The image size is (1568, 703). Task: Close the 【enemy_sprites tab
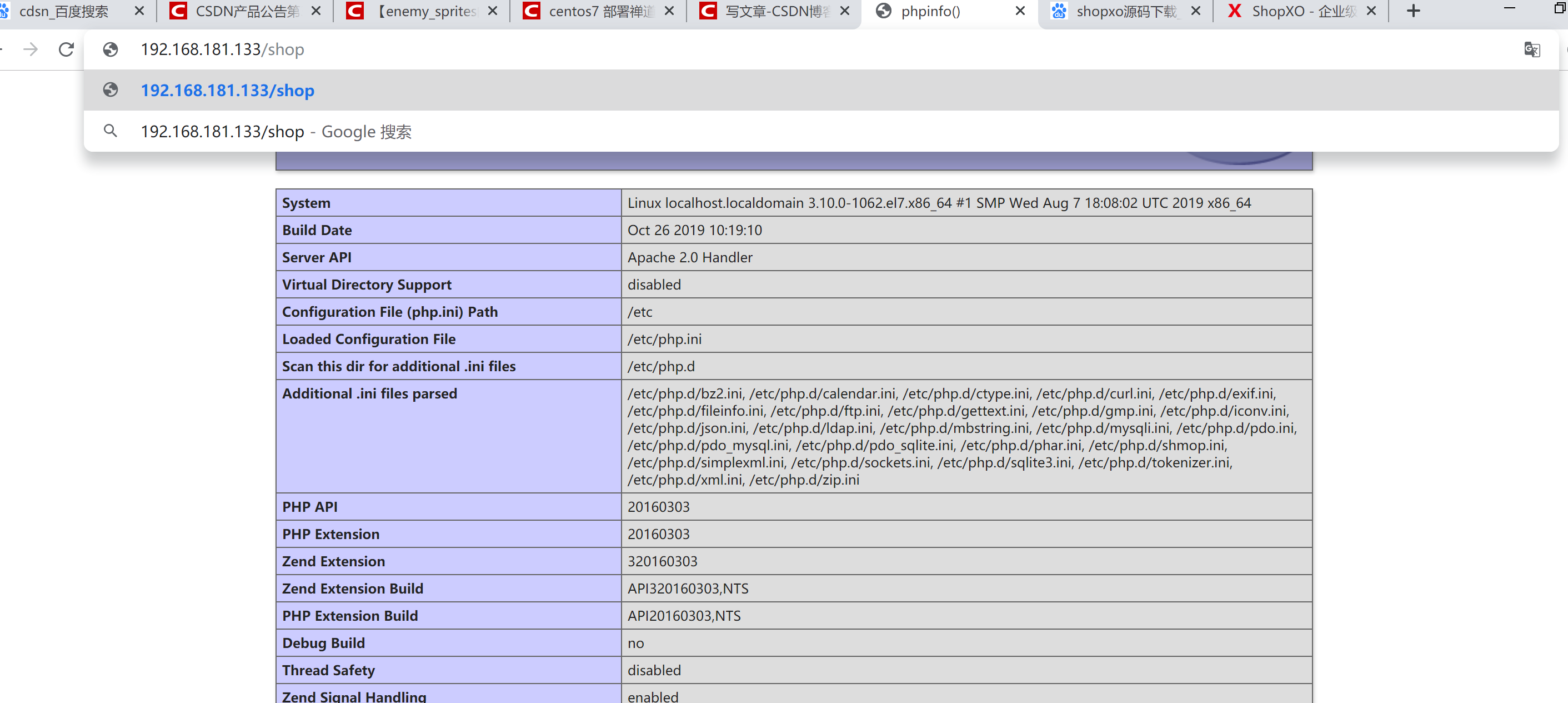point(492,11)
